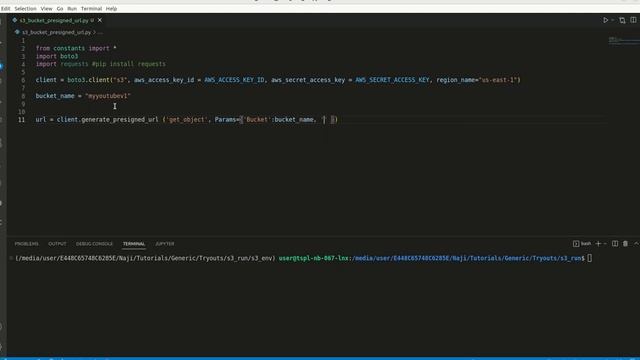Open the Terminal menu
The image size is (640, 360).
tap(91, 9)
